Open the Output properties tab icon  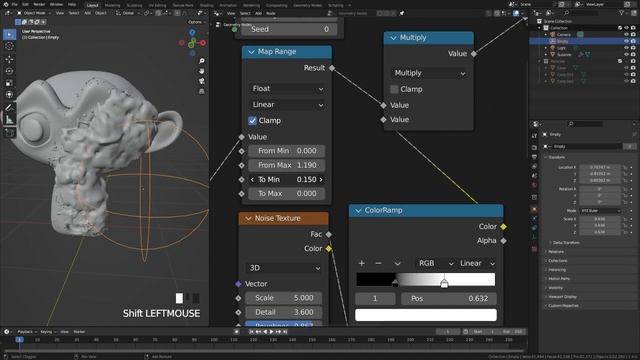pos(534,157)
